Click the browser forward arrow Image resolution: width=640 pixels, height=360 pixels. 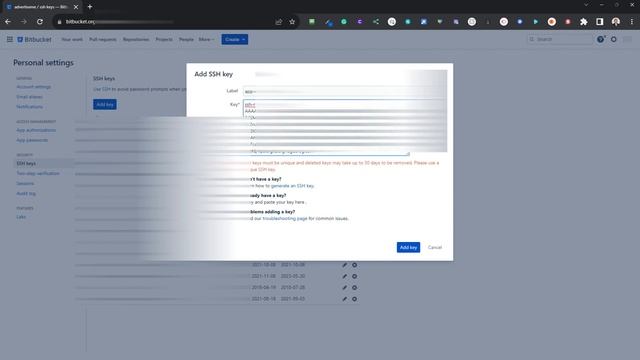tap(24, 22)
